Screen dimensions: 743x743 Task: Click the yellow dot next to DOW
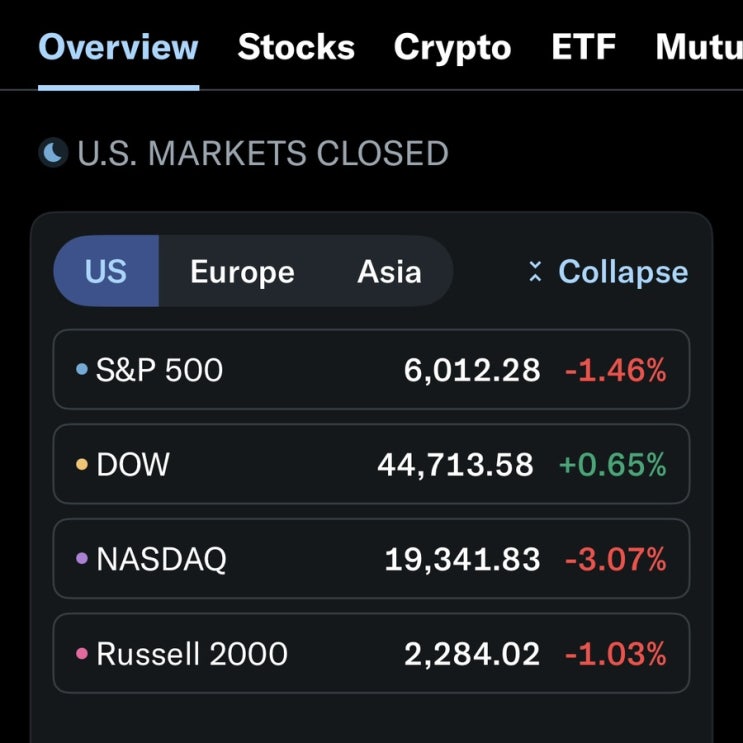[82, 464]
